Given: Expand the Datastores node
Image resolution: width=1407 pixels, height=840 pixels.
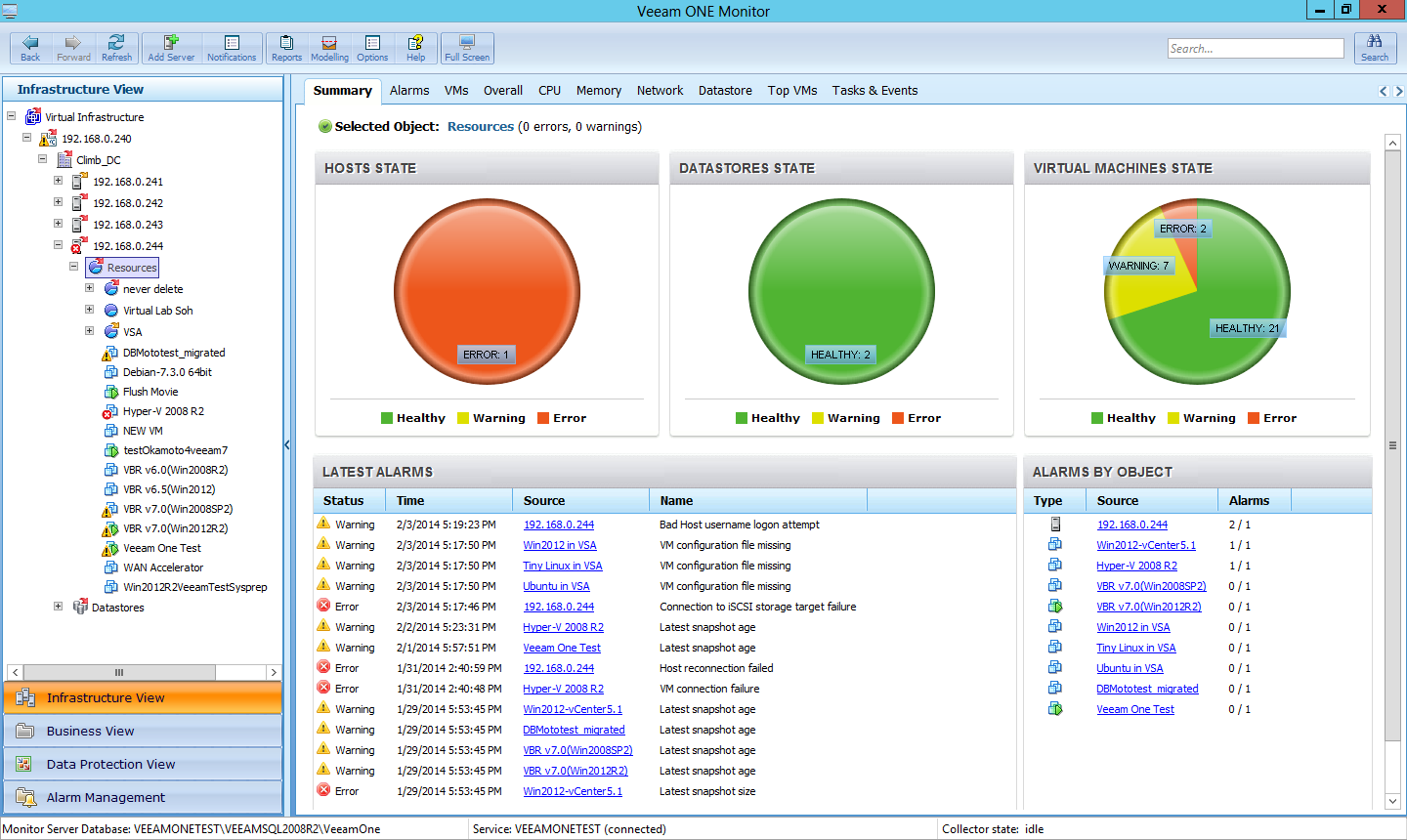Looking at the screenshot, I should pos(58,606).
